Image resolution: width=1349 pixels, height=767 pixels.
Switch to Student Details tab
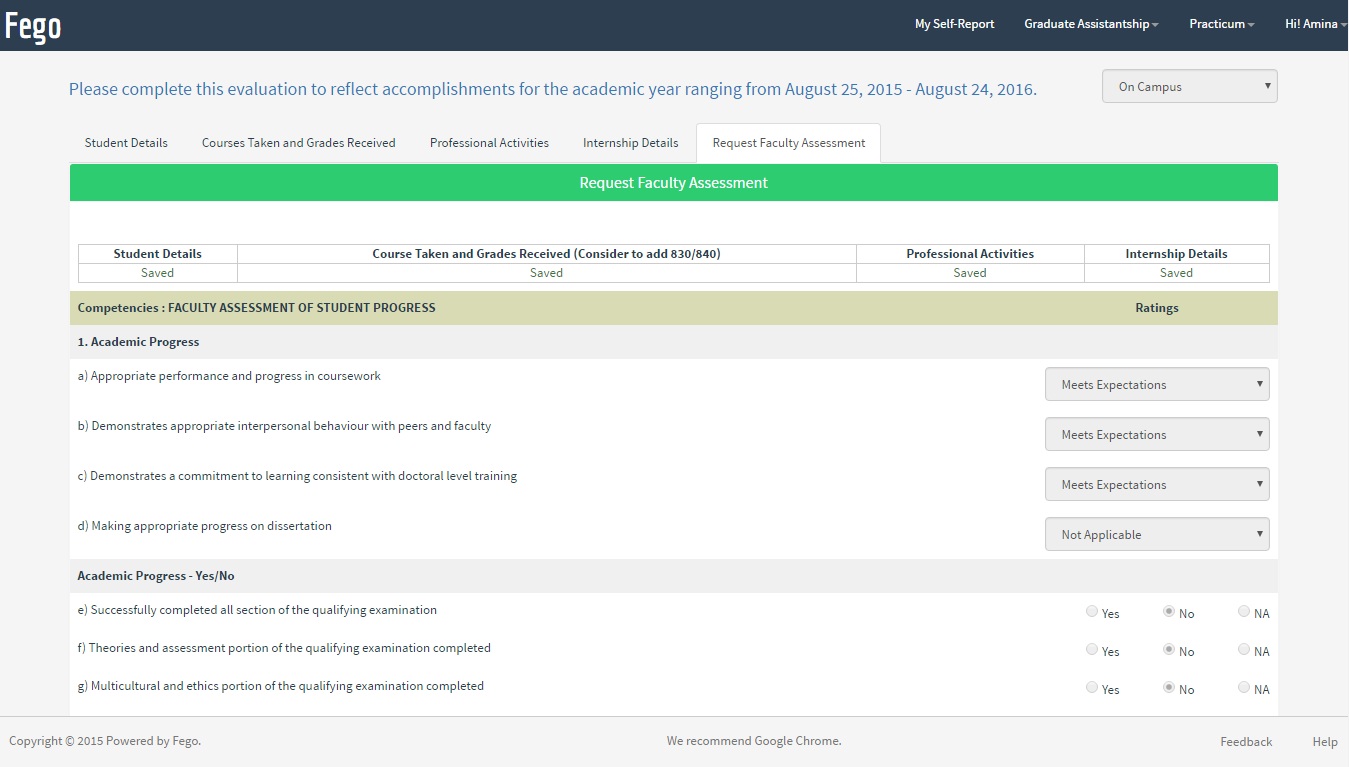tap(126, 143)
